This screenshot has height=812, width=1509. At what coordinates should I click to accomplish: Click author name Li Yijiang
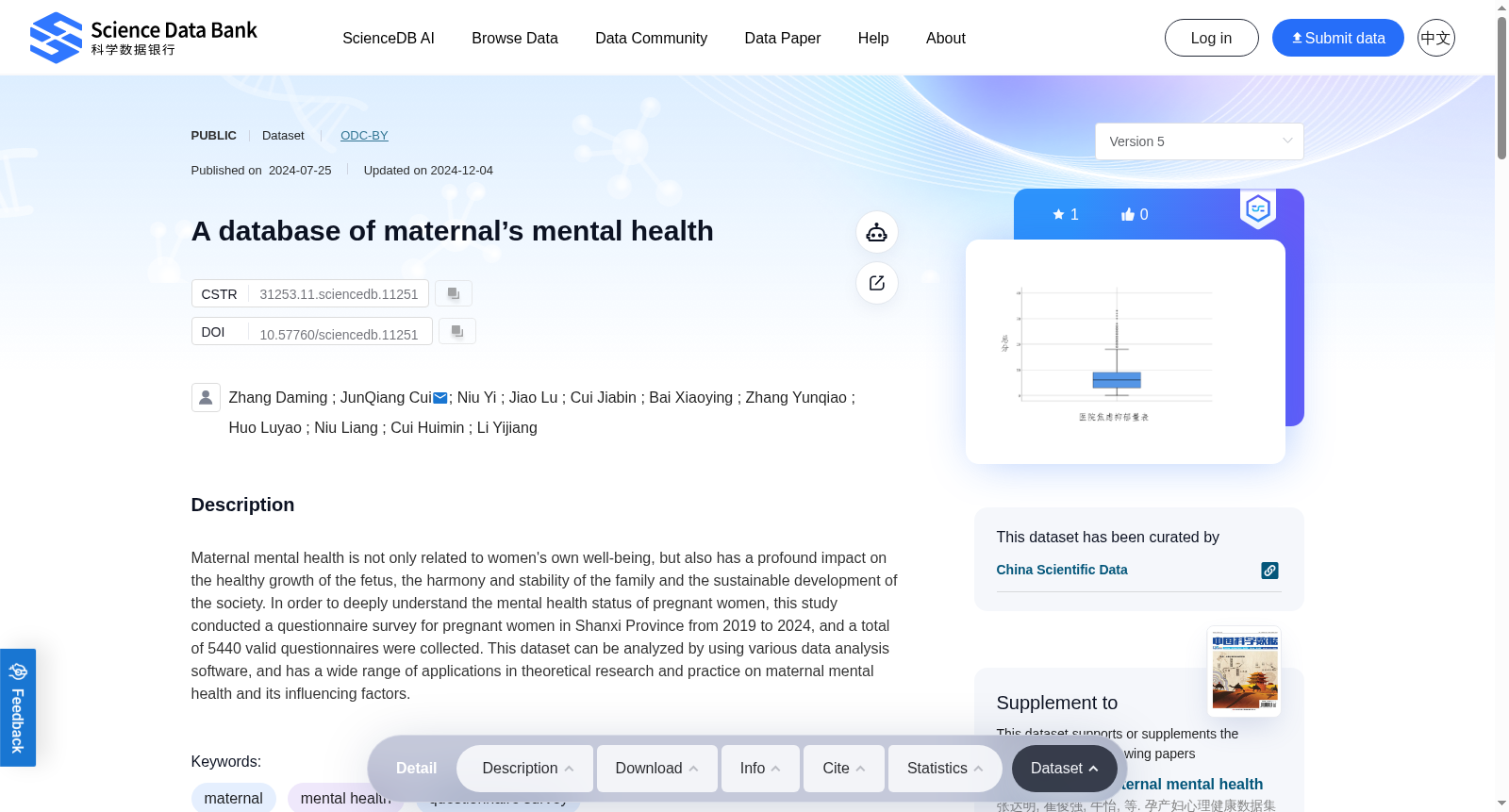tap(507, 428)
